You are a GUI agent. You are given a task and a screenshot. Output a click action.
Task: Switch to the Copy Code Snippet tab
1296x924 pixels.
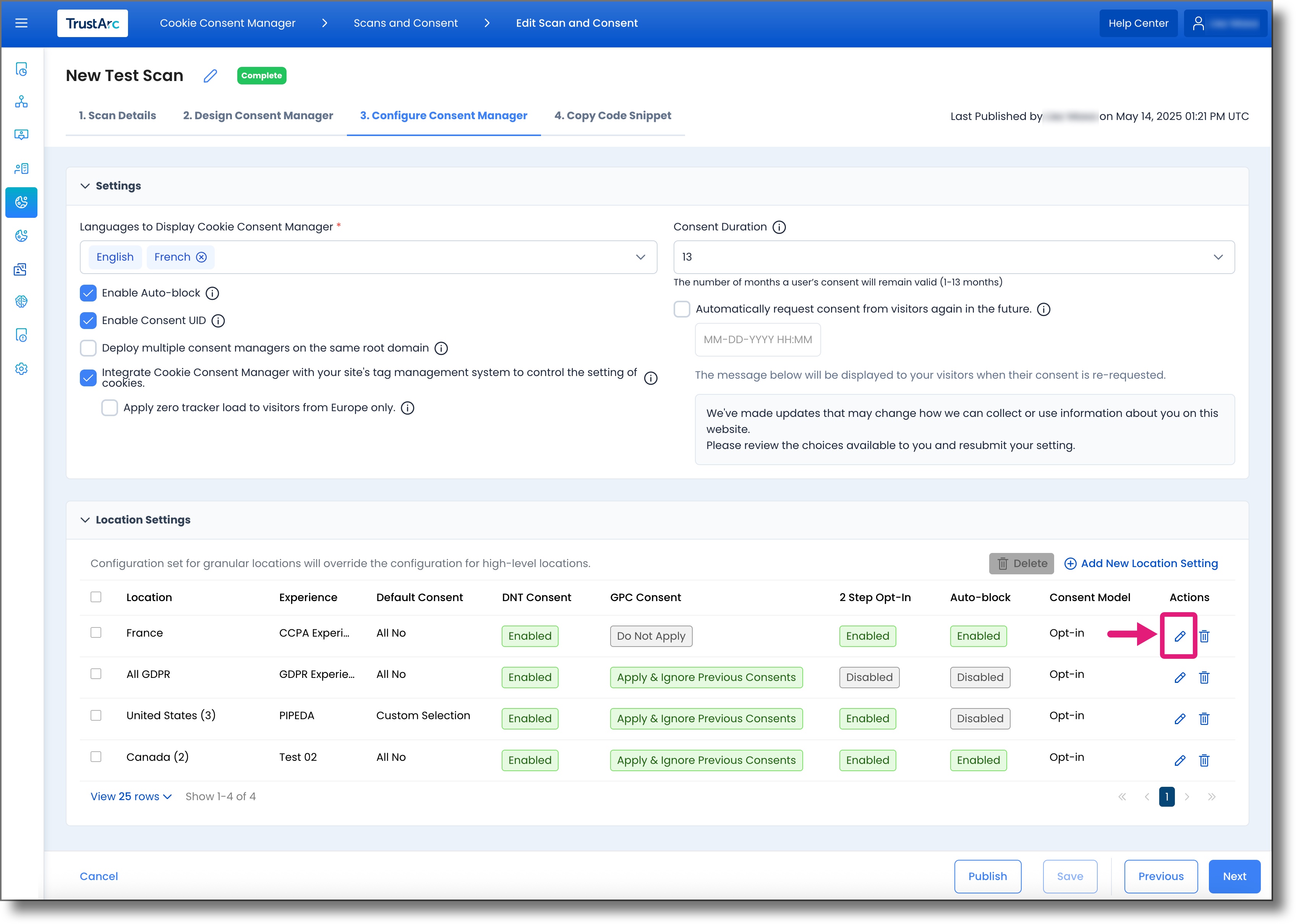(613, 115)
